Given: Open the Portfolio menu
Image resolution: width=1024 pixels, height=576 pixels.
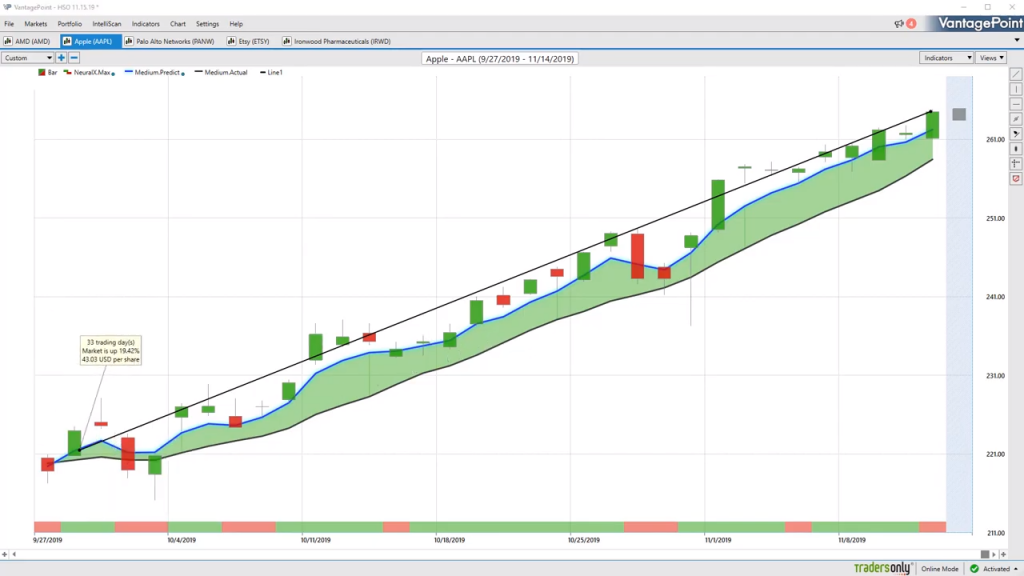Looking at the screenshot, I should pyautogui.click(x=70, y=24).
